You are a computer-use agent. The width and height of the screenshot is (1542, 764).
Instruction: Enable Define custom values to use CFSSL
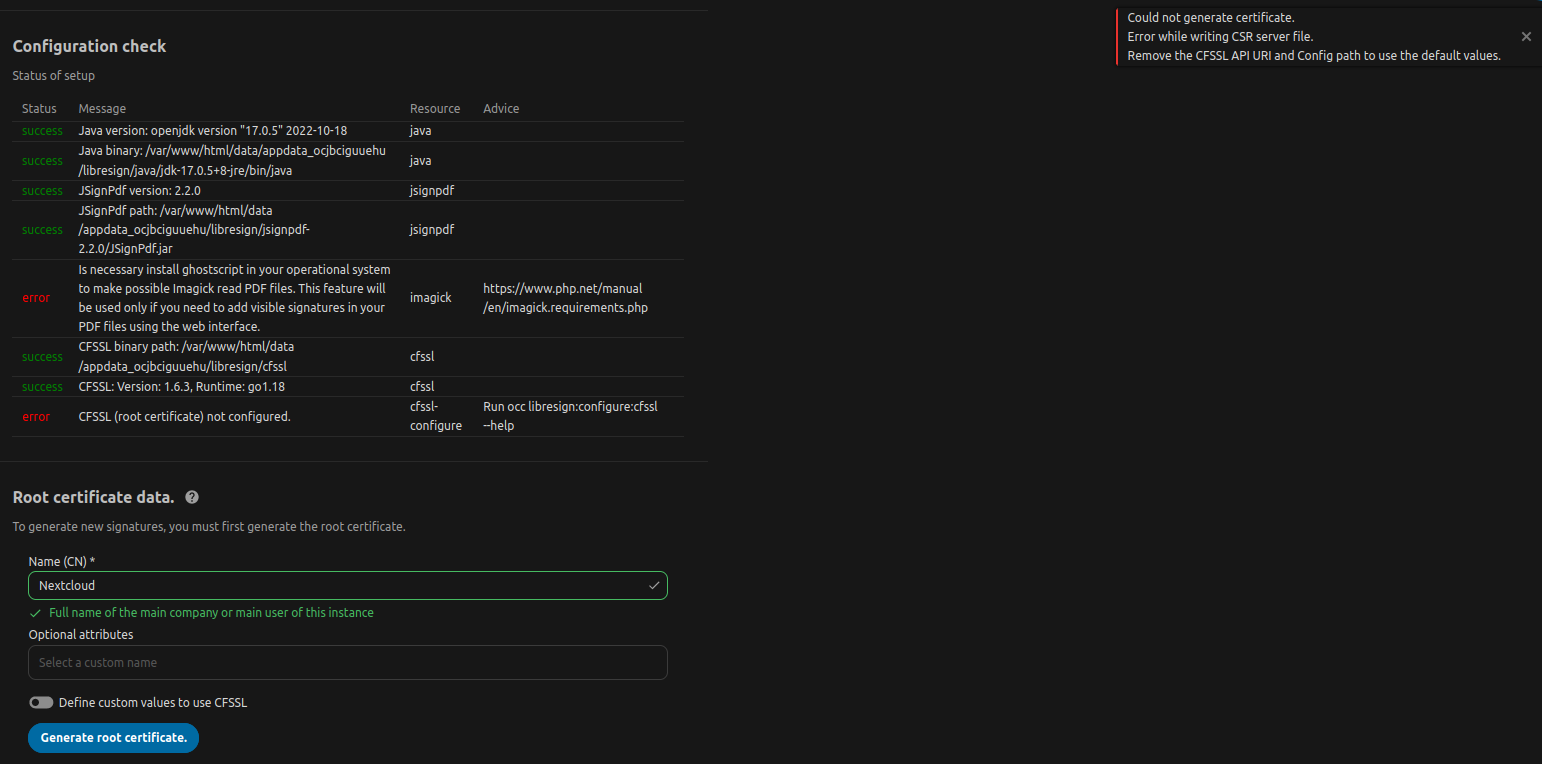[x=41, y=702]
